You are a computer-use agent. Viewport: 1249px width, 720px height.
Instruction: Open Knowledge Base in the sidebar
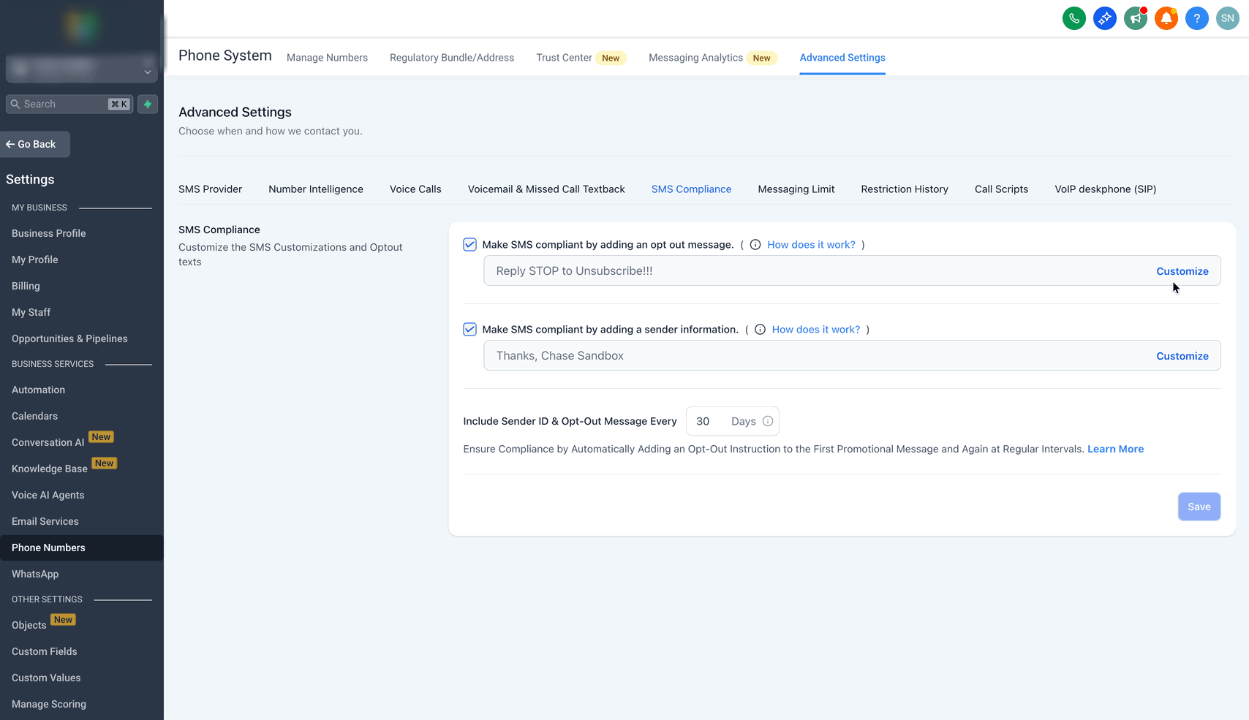(x=50, y=469)
